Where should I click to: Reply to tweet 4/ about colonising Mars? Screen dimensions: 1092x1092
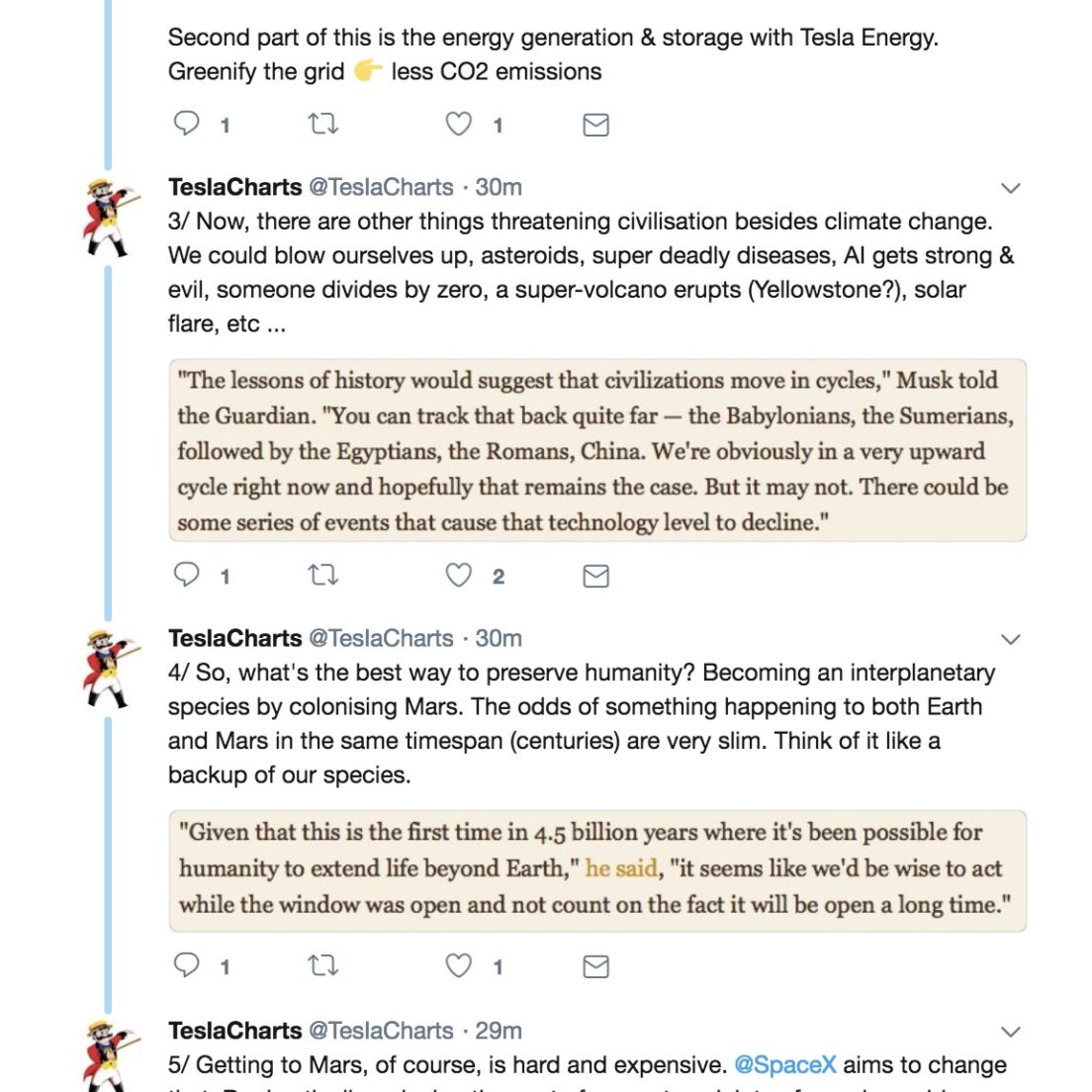[186, 965]
